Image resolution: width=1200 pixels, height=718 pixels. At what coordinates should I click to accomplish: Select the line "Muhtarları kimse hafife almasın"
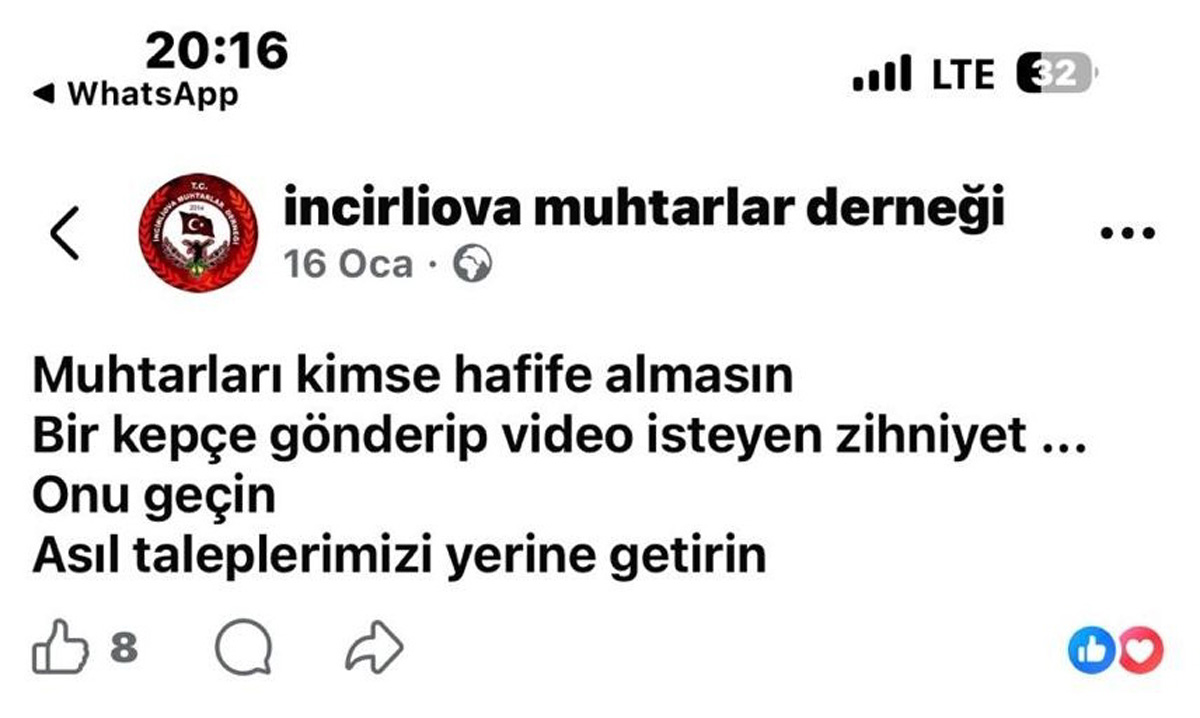click(x=412, y=377)
